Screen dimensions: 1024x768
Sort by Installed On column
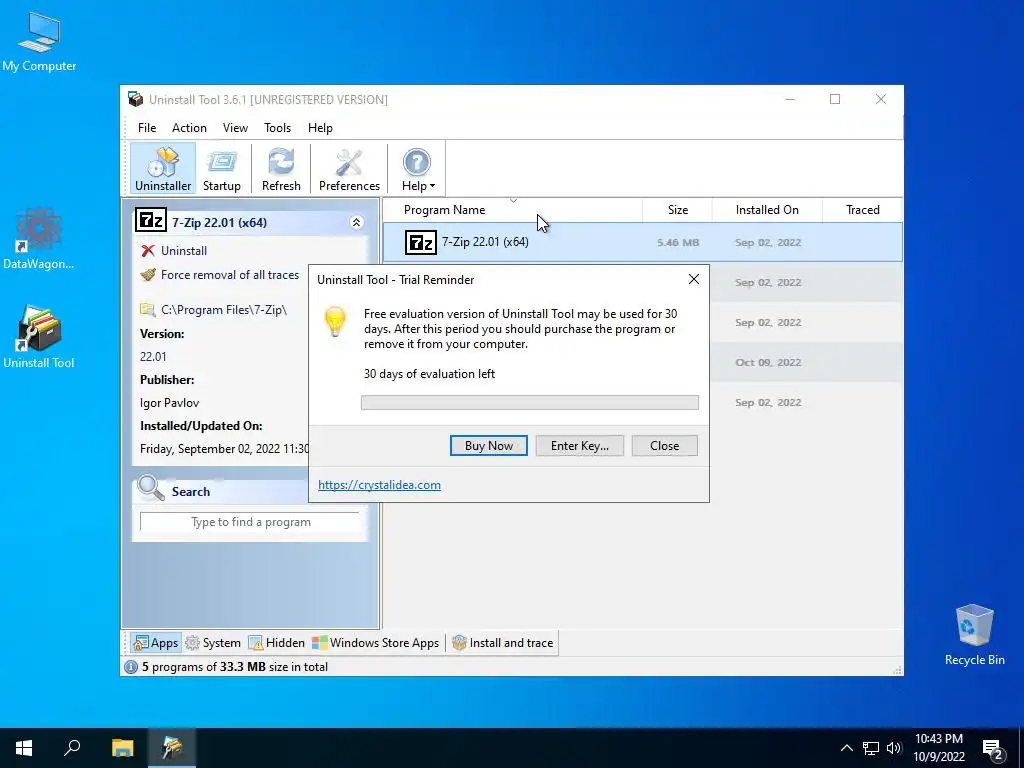coord(767,210)
